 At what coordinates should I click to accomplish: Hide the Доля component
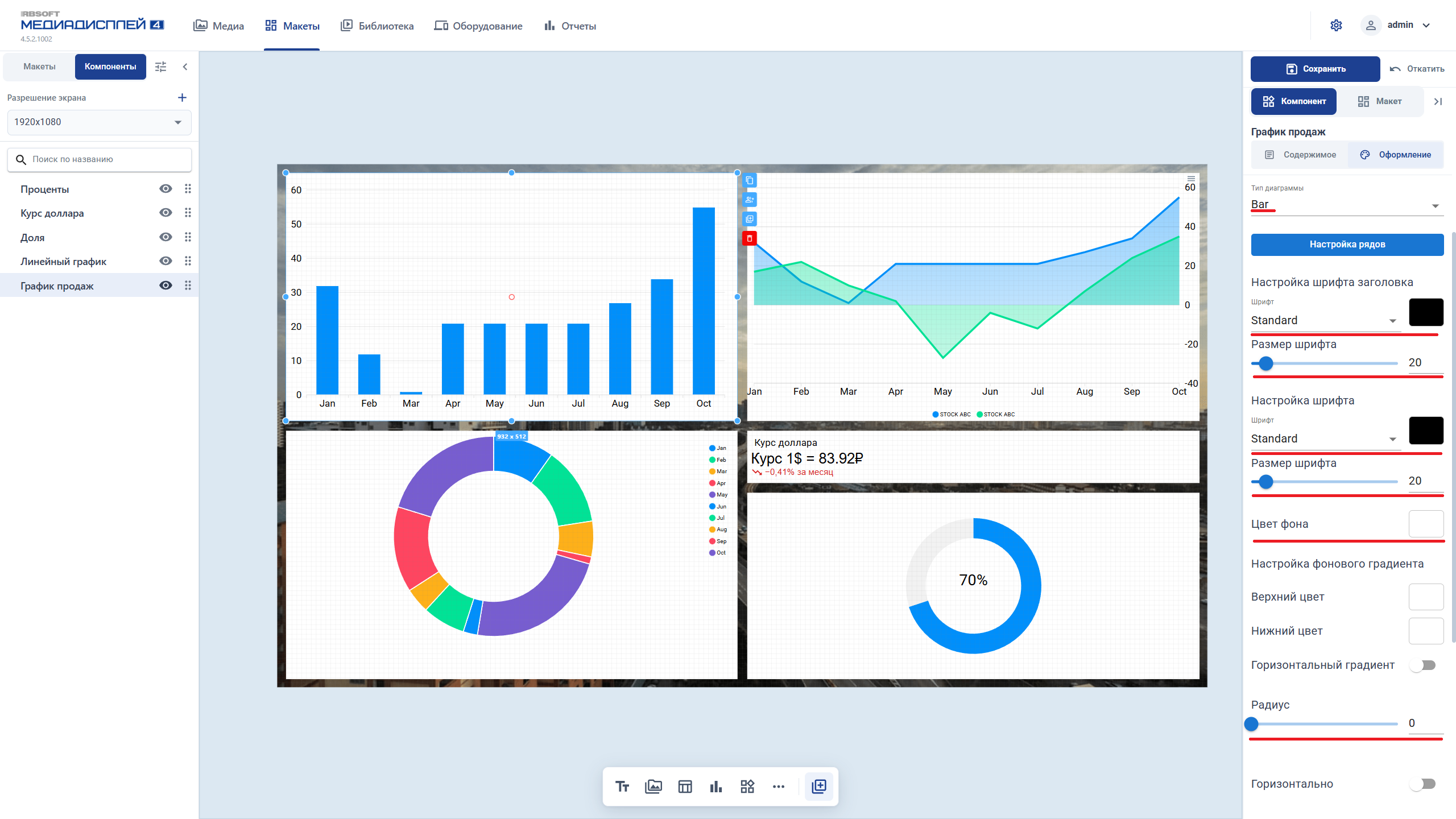click(x=166, y=237)
